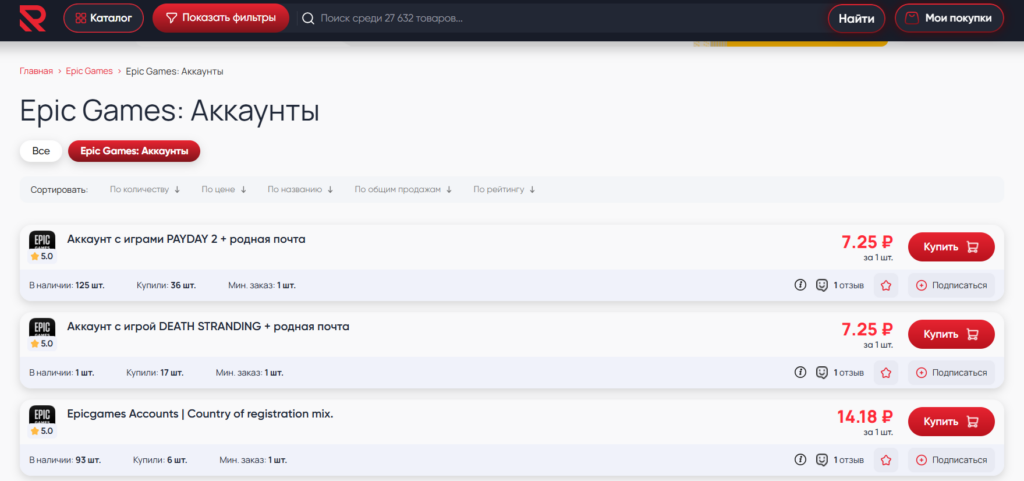Open review smiley icon for DEATH STRANDING
Viewport: 1024px width, 481px height.
point(822,373)
